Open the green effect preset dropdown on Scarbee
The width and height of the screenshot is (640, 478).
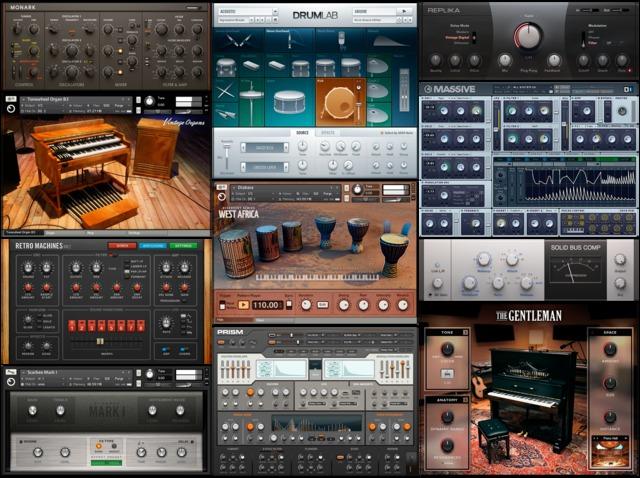pos(106,463)
